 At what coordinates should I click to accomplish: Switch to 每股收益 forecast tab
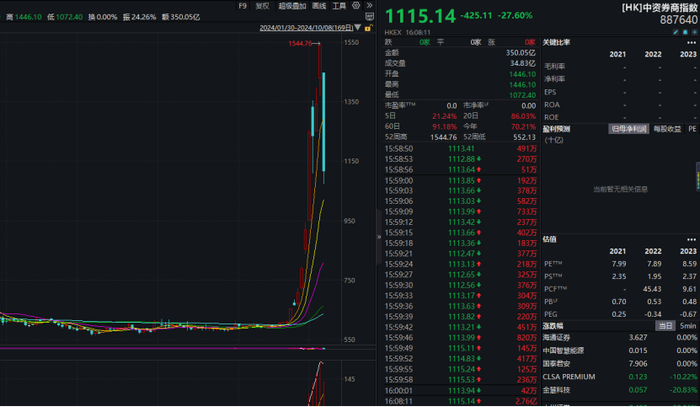tap(667, 129)
